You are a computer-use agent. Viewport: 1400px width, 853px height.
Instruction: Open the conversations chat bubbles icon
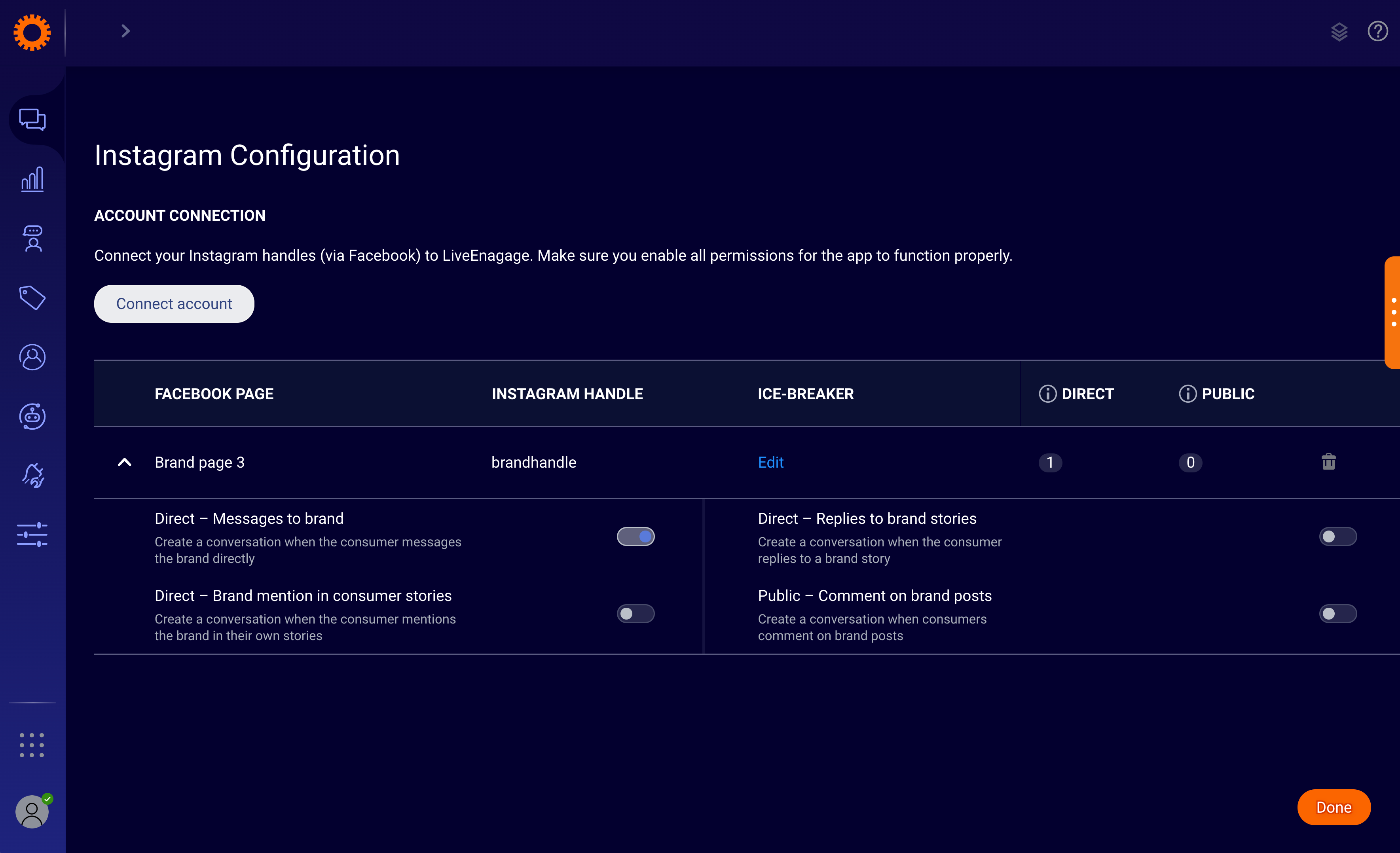(32, 120)
